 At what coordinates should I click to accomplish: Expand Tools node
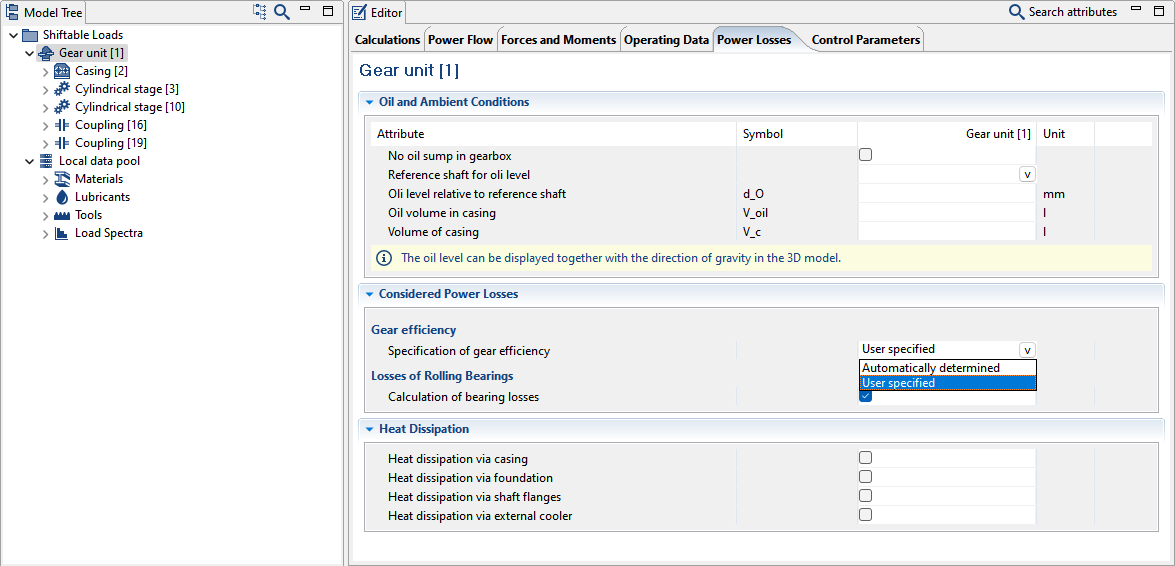tap(46, 215)
